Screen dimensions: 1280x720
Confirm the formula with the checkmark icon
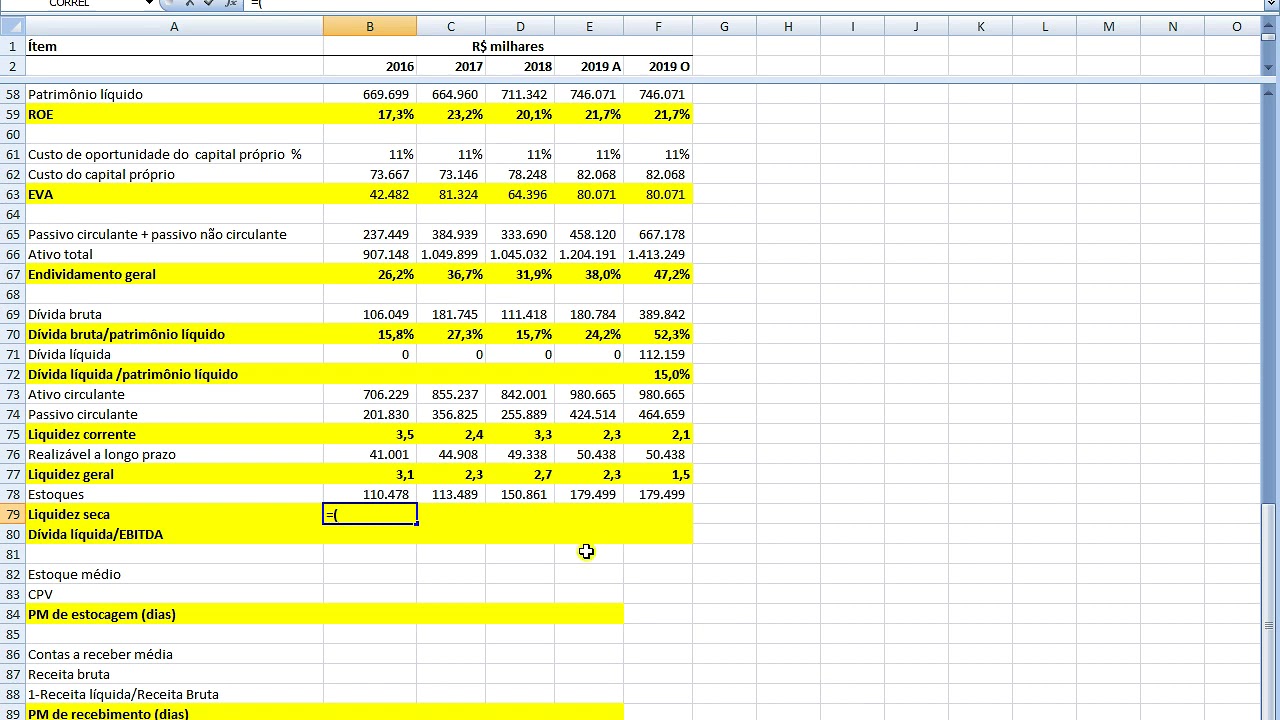click(209, 3)
